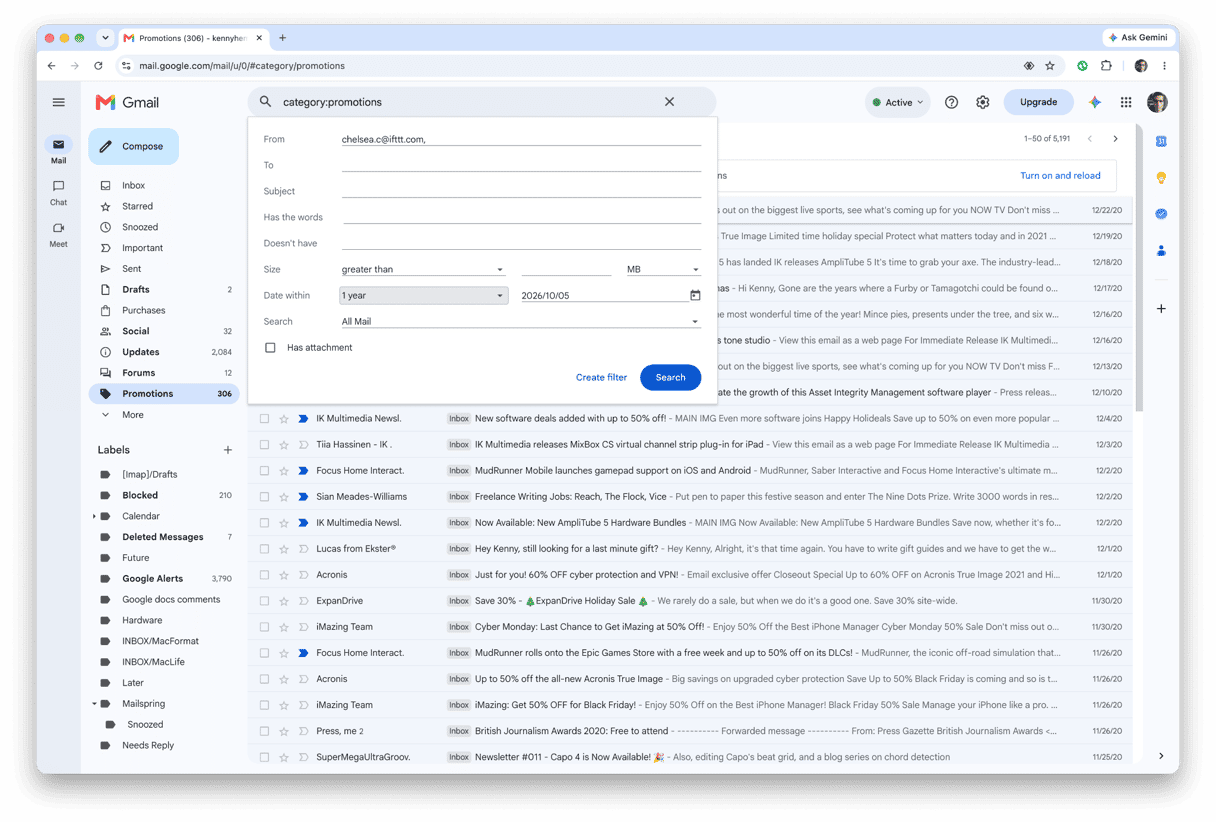Switch to Mail in the left rail
The image size is (1216, 822).
click(x=59, y=150)
